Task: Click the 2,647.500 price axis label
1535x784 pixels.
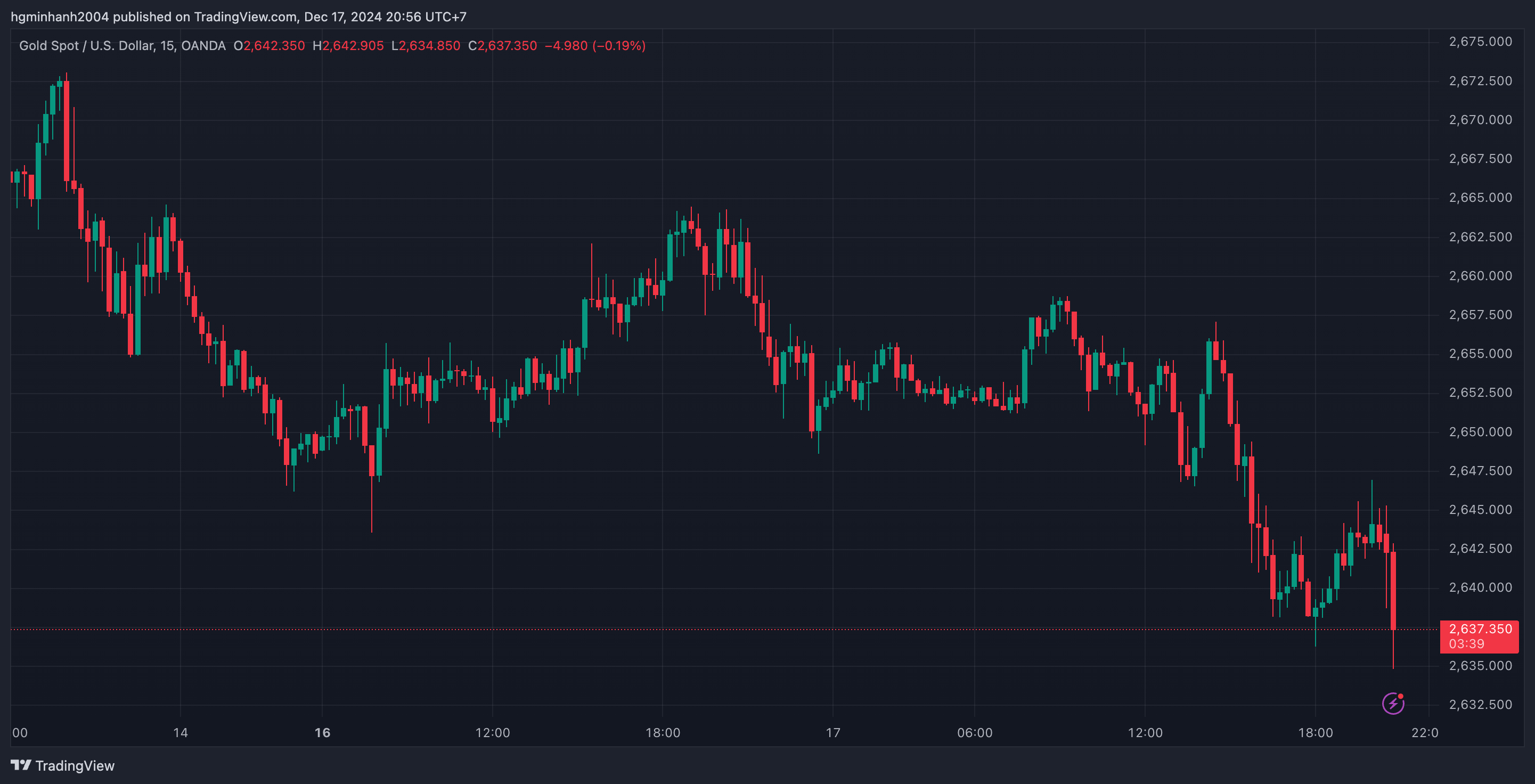Action: pos(1480,471)
